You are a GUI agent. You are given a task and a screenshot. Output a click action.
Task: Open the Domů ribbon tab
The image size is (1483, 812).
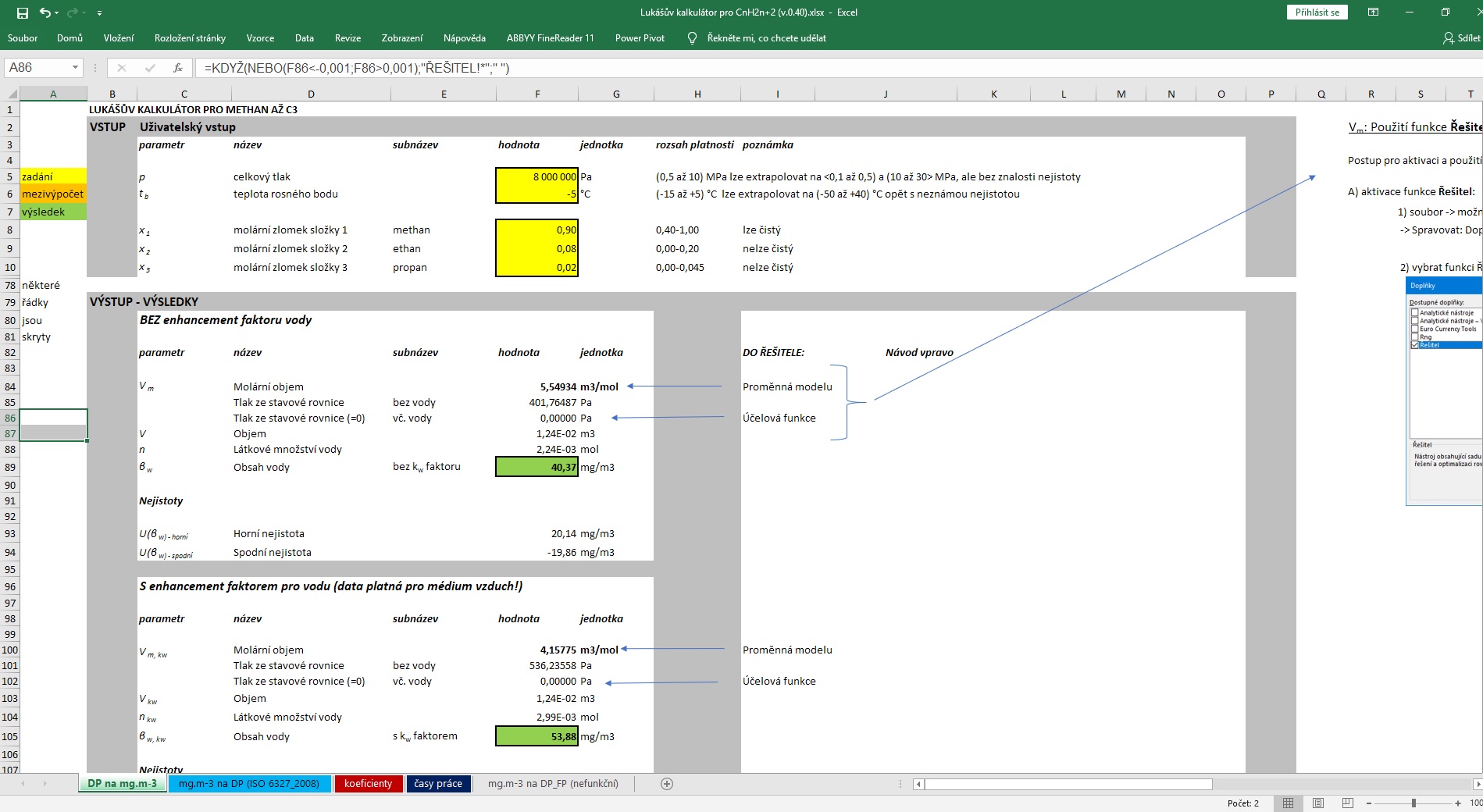pos(70,37)
